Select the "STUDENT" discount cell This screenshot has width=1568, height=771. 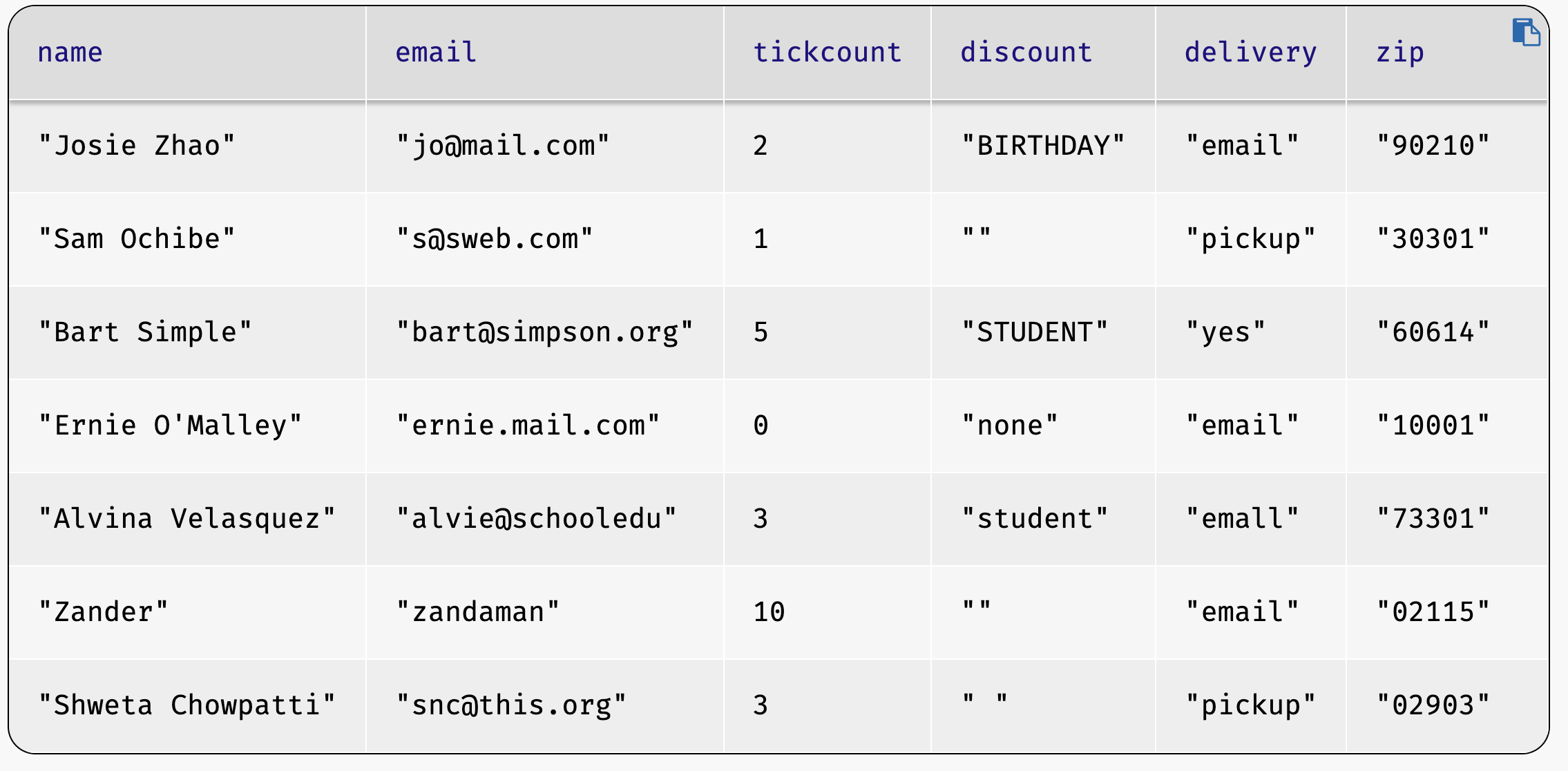click(x=1043, y=332)
